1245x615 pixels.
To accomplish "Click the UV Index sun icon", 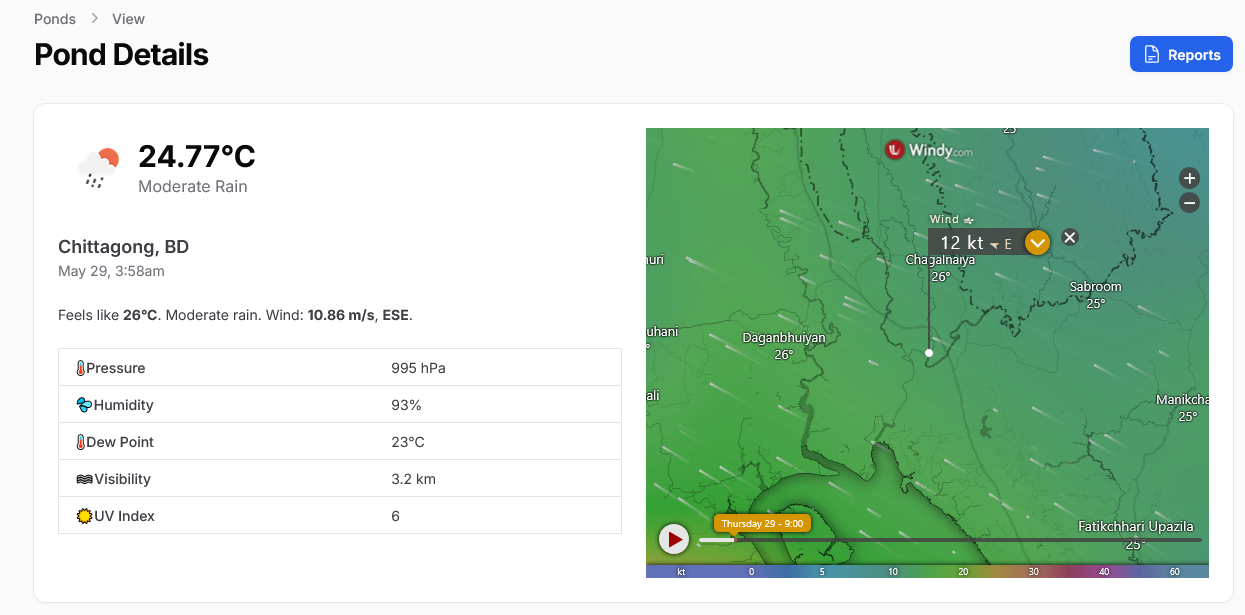I will [84, 516].
